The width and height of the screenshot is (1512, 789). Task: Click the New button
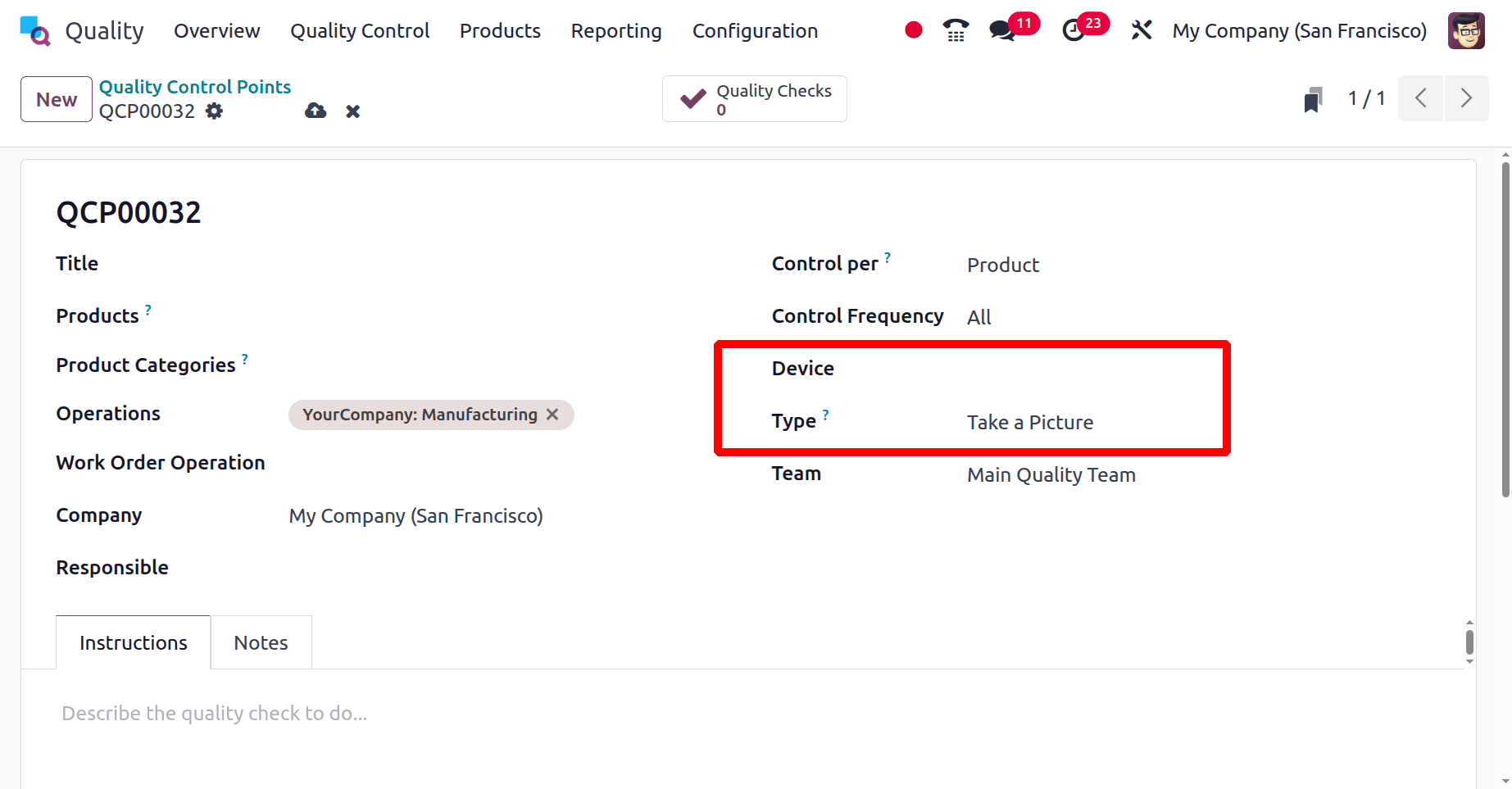pyautogui.click(x=55, y=98)
